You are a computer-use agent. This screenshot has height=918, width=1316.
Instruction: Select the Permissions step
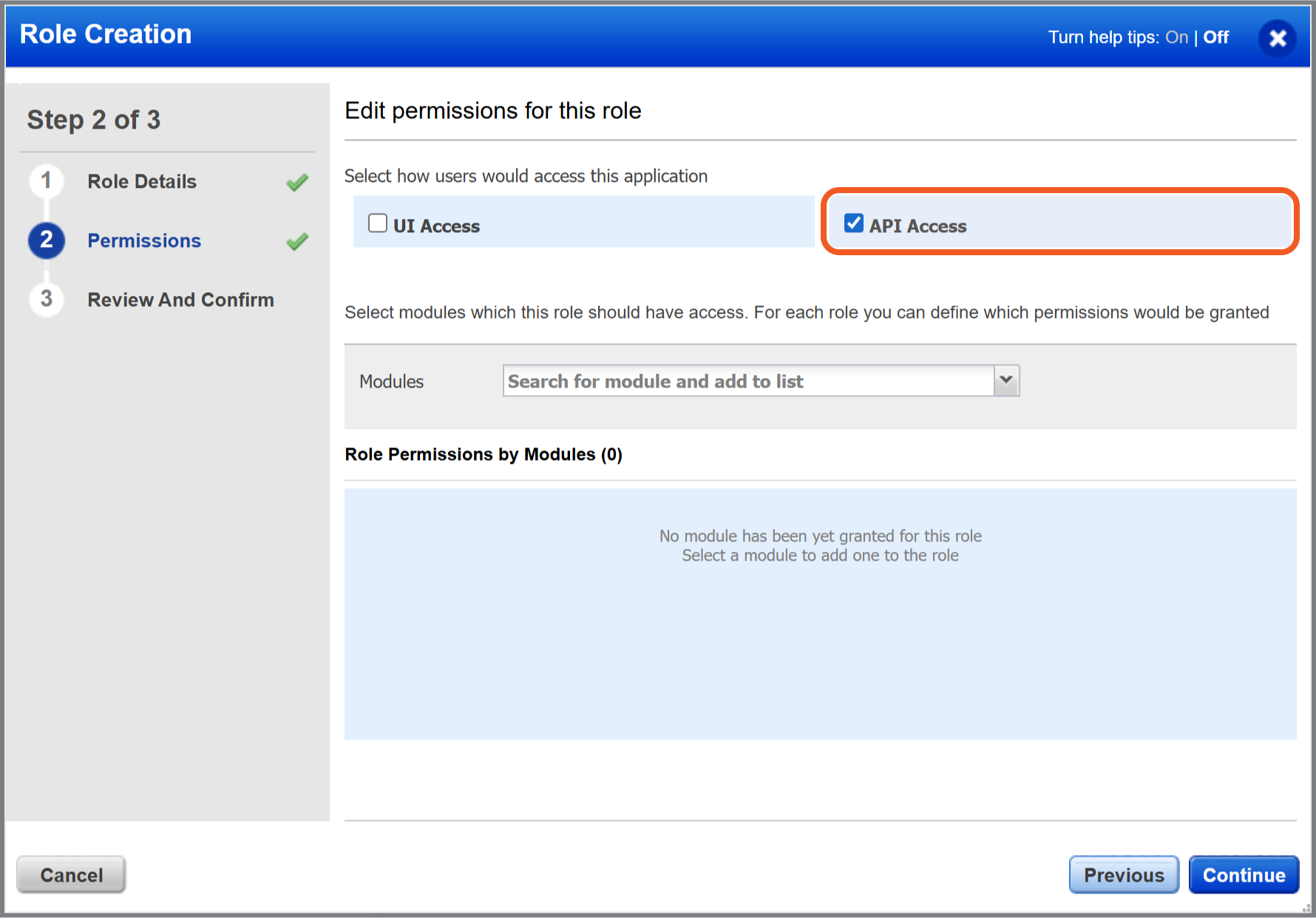pyautogui.click(x=144, y=241)
